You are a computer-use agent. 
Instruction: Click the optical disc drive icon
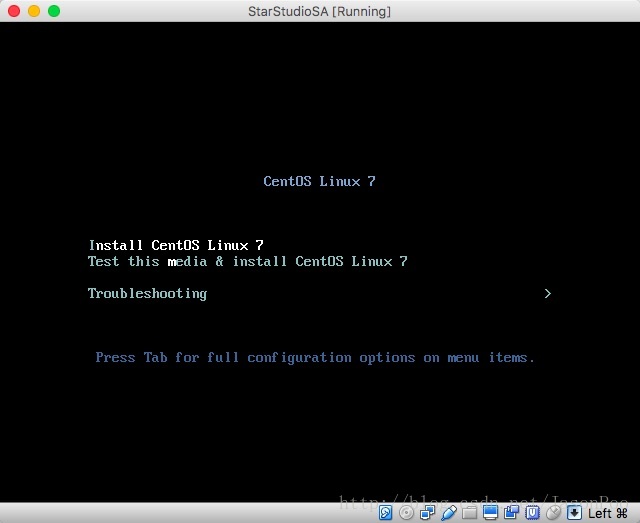click(407, 513)
